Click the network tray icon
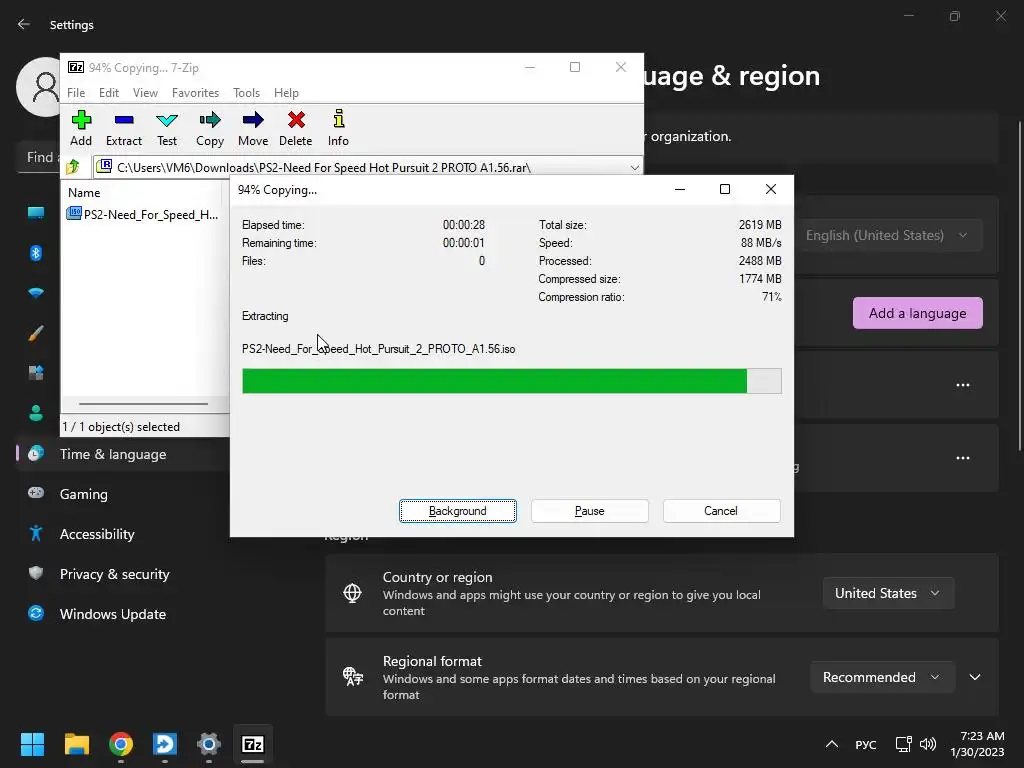 tap(904, 744)
